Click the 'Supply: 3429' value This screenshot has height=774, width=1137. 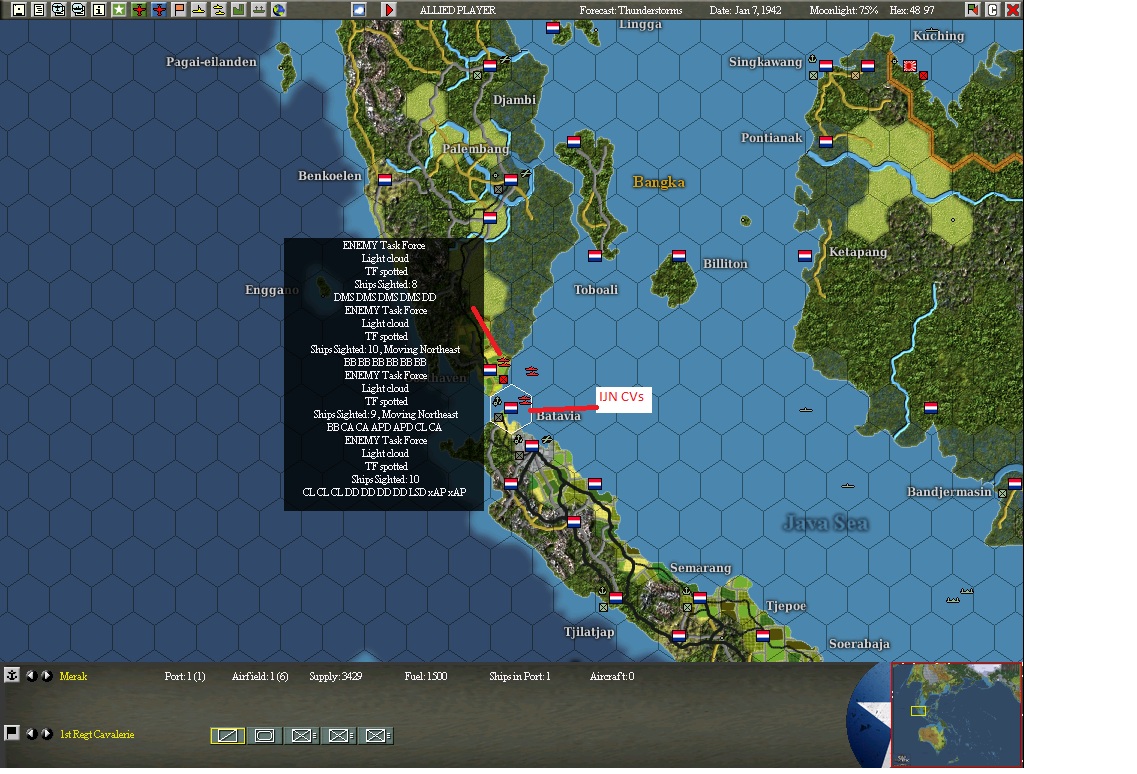tap(336, 676)
